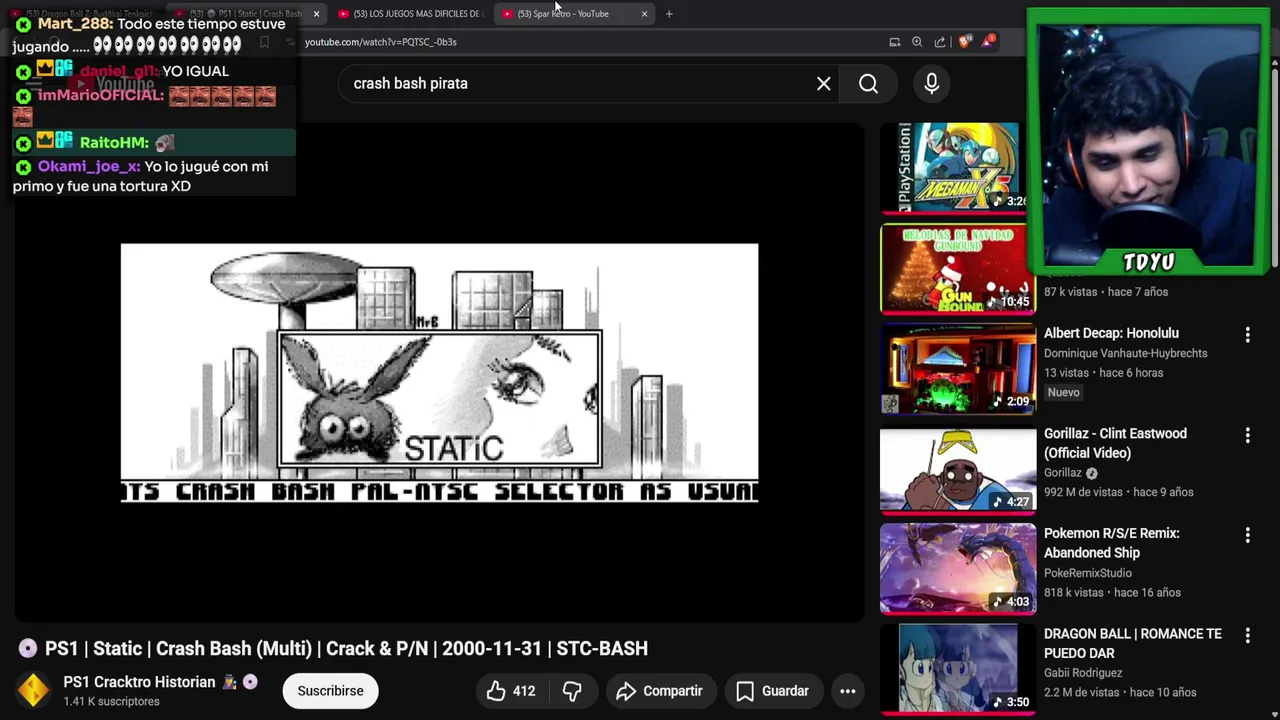Click the install/cast icon in address bar

(x=894, y=42)
